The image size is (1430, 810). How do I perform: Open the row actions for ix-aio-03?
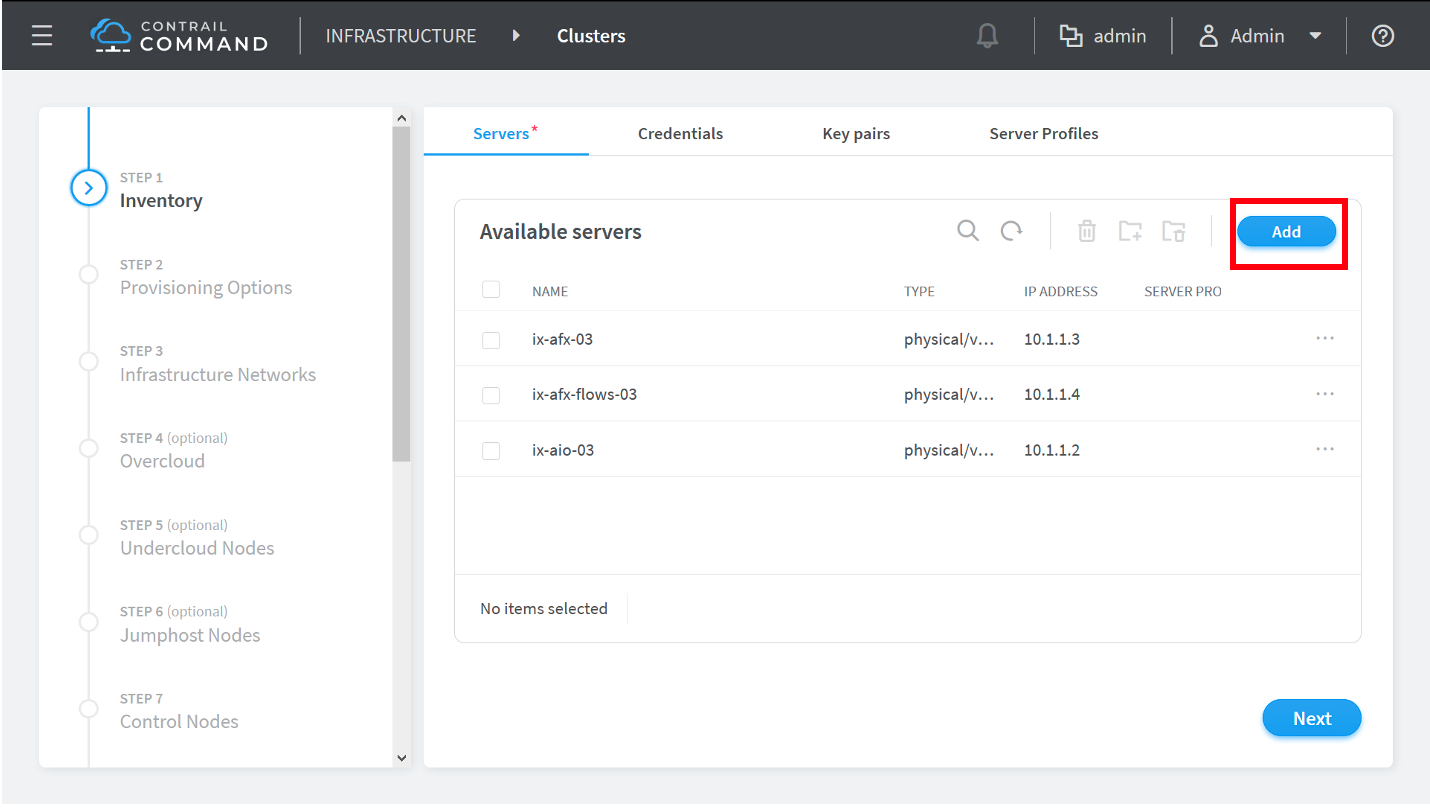point(1325,449)
